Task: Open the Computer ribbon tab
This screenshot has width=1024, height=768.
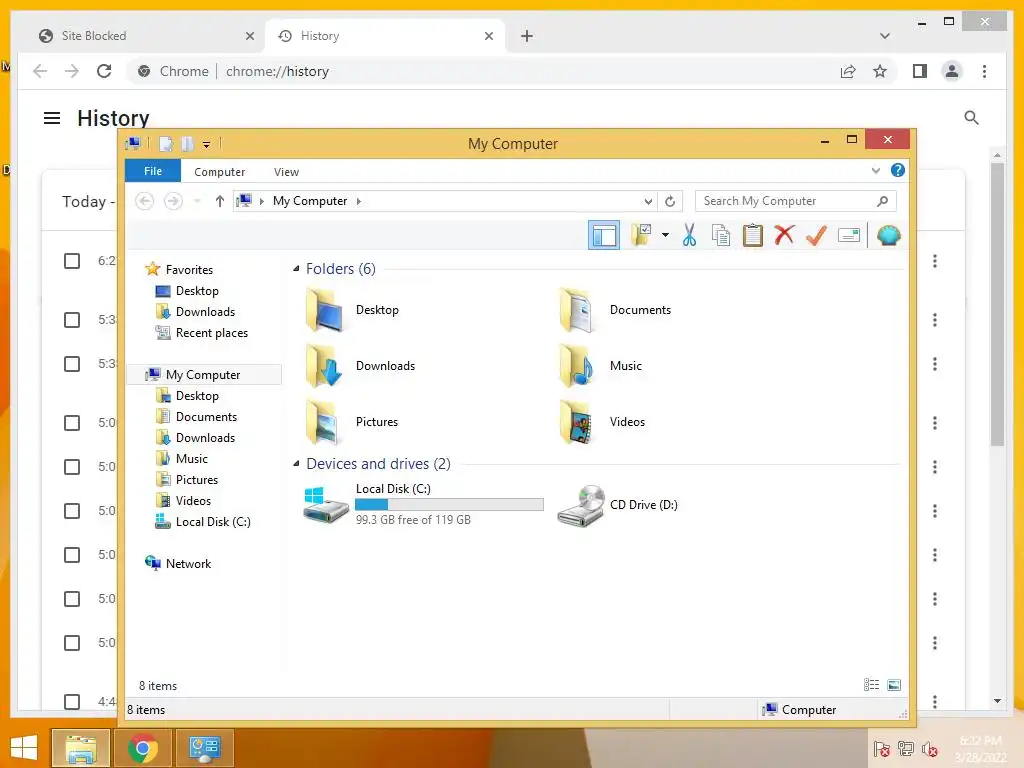Action: coord(219,172)
